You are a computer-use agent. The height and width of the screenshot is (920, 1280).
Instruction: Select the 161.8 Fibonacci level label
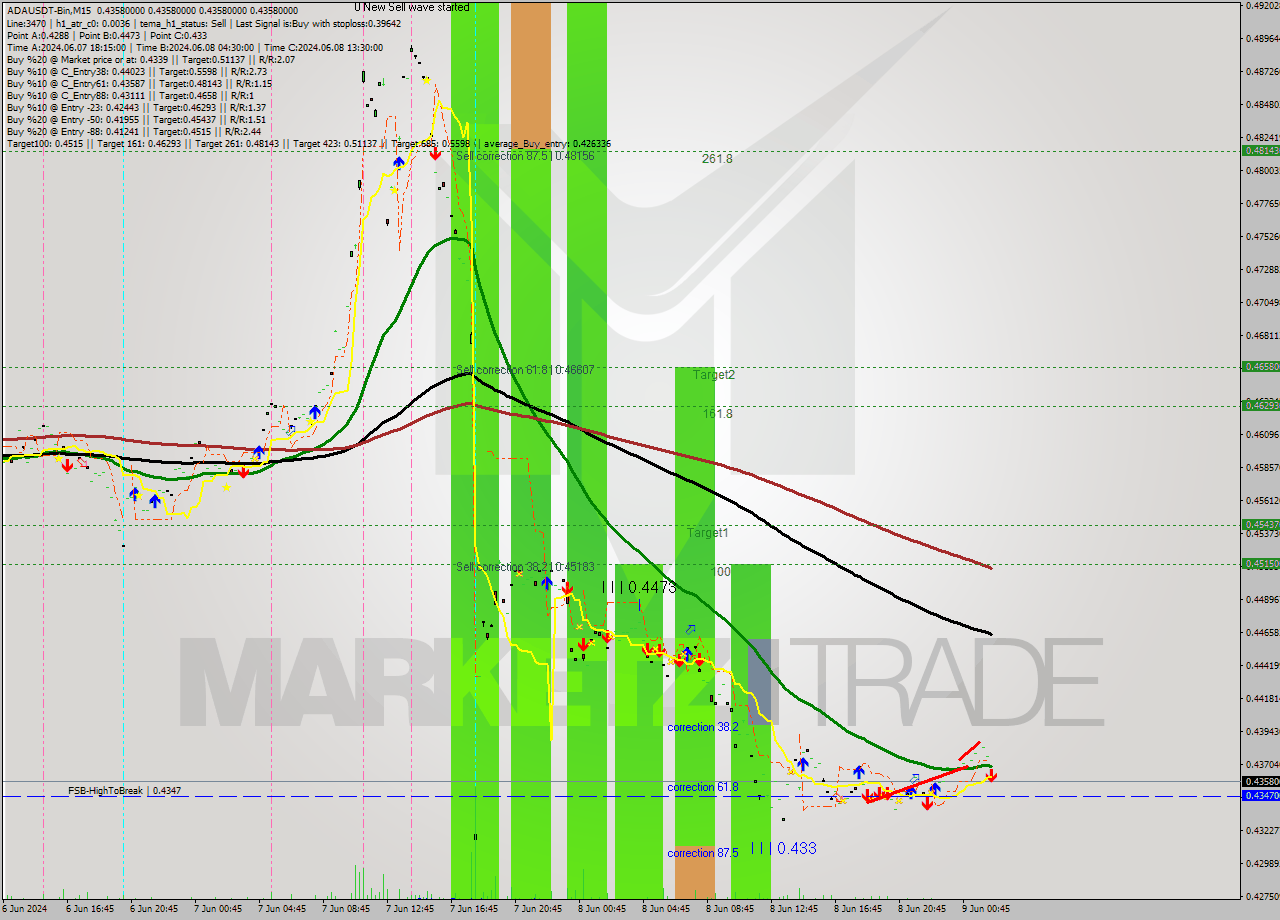[717, 413]
